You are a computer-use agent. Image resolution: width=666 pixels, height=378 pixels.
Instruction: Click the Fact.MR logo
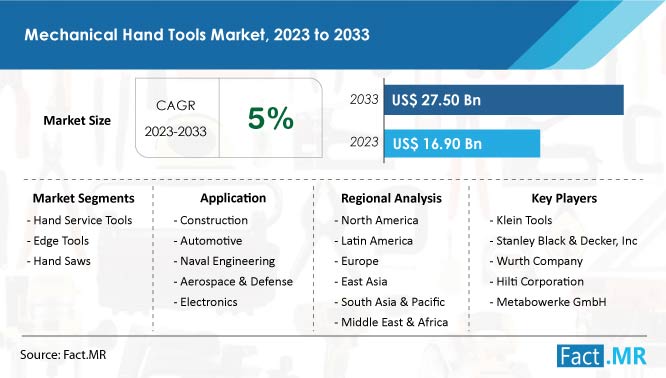[x=602, y=355]
